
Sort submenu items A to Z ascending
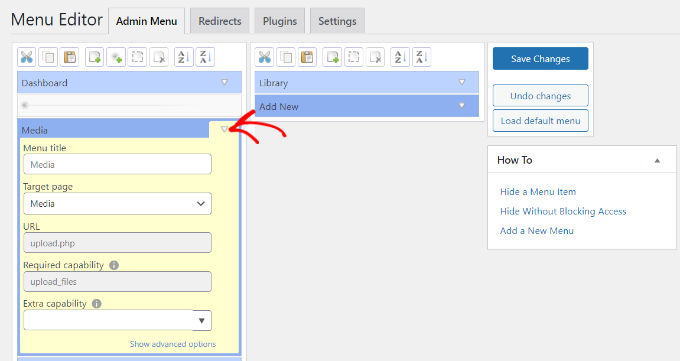[400, 57]
